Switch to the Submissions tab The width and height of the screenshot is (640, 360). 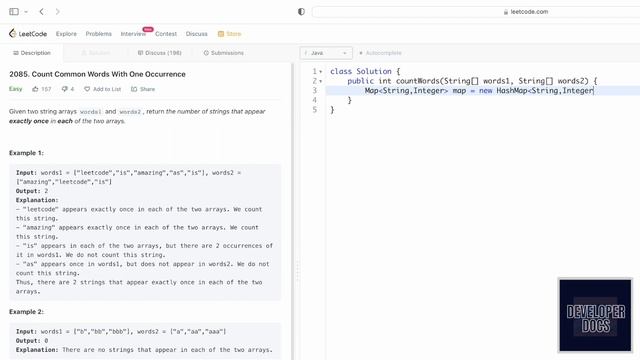(224, 53)
